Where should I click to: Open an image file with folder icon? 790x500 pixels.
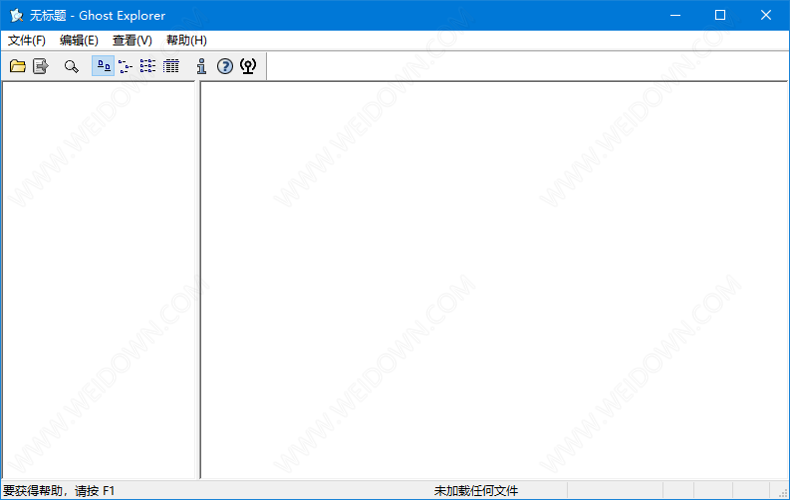click(x=18, y=66)
